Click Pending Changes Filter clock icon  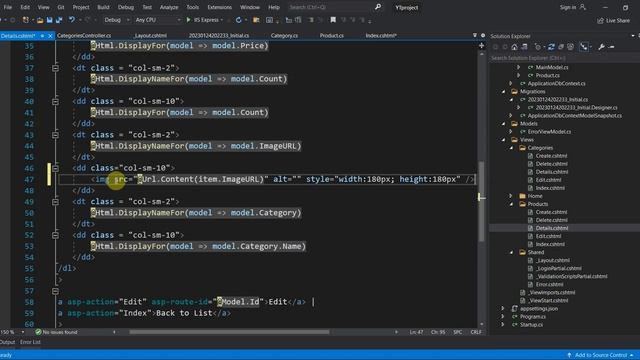point(538,47)
